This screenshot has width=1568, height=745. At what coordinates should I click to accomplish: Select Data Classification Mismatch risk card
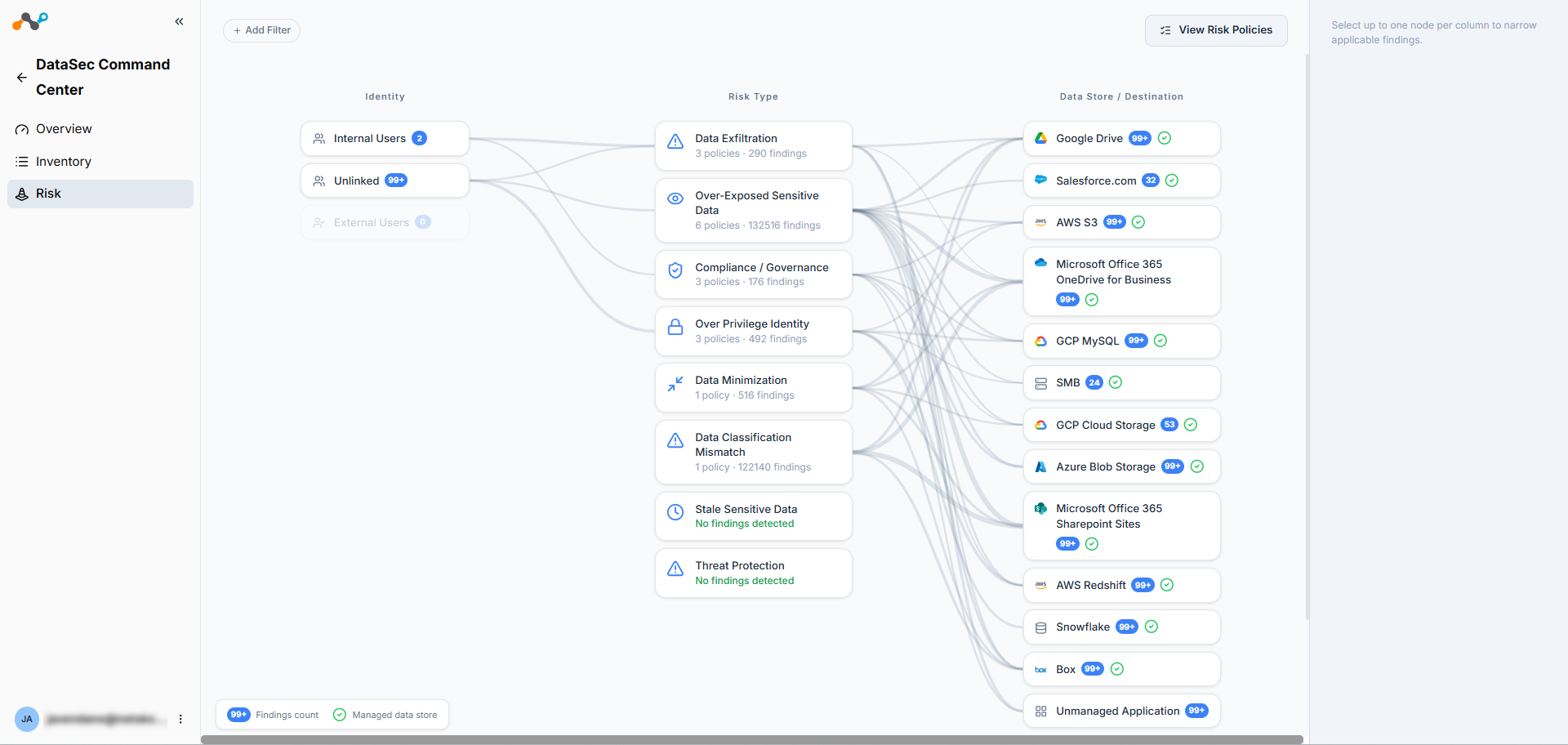[x=753, y=453]
